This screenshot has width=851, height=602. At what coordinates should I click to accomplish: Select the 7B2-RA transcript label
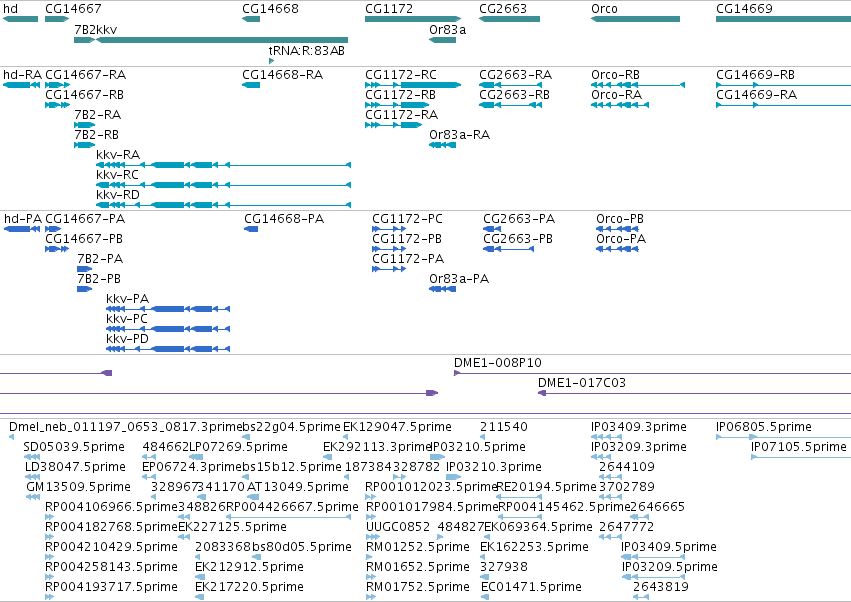(x=98, y=115)
